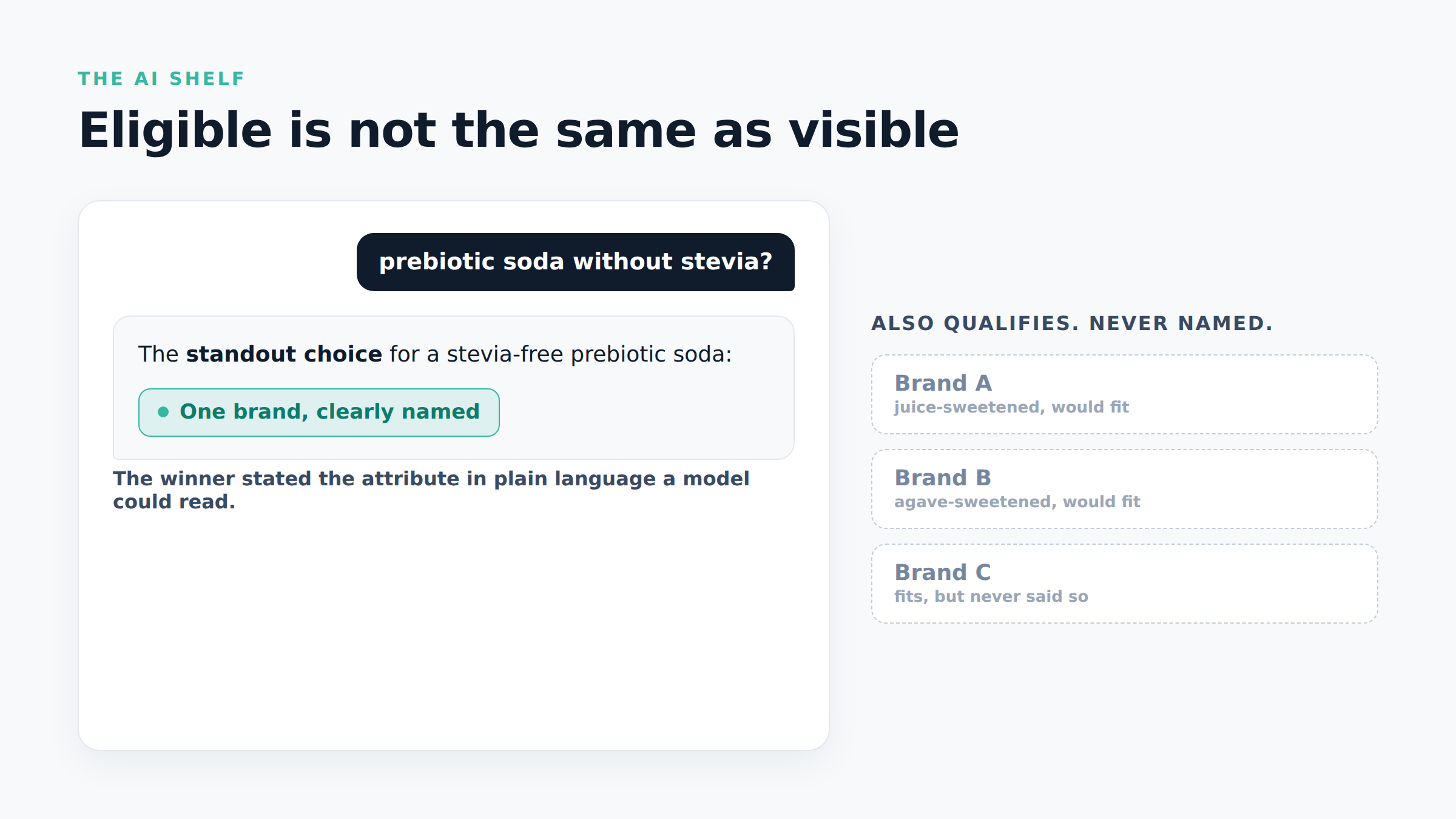The height and width of the screenshot is (819, 1456).
Task: Click the 'One brand, clearly named' chip
Action: point(319,413)
